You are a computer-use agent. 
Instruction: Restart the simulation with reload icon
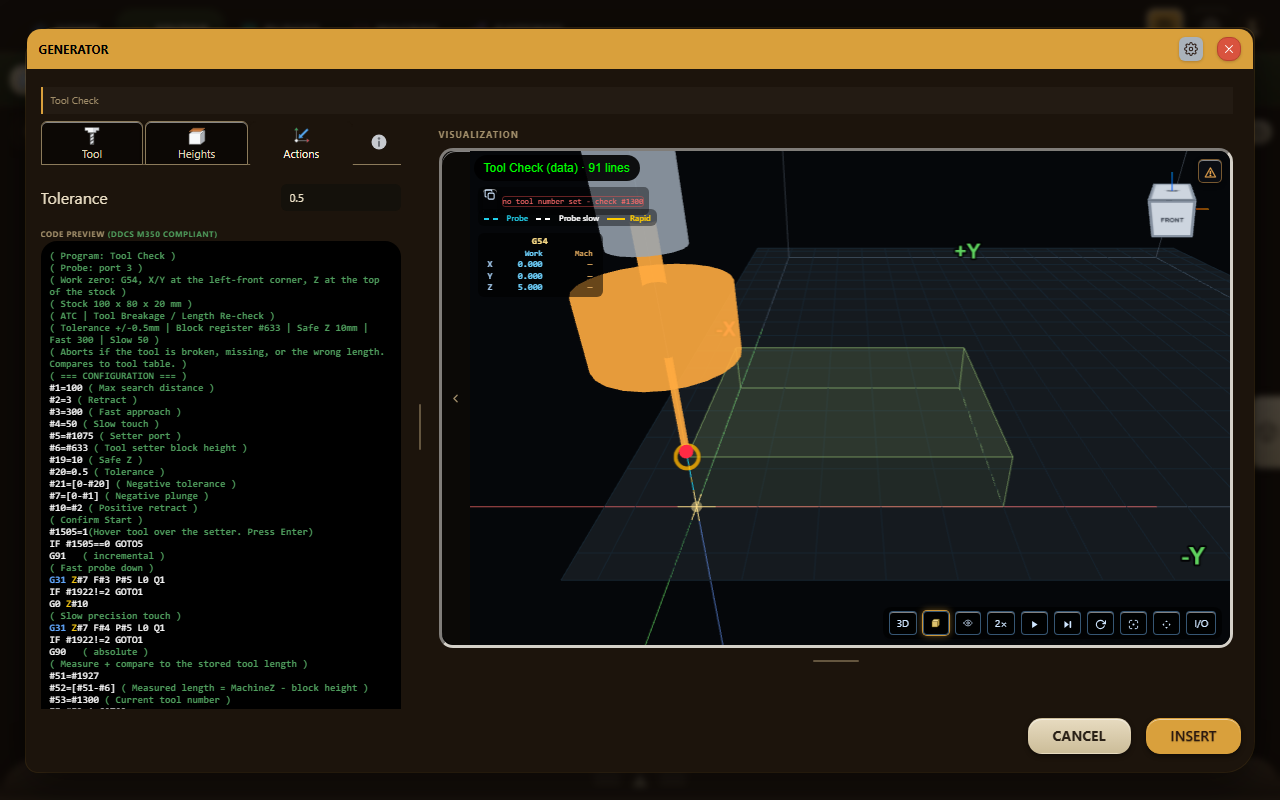point(1100,623)
